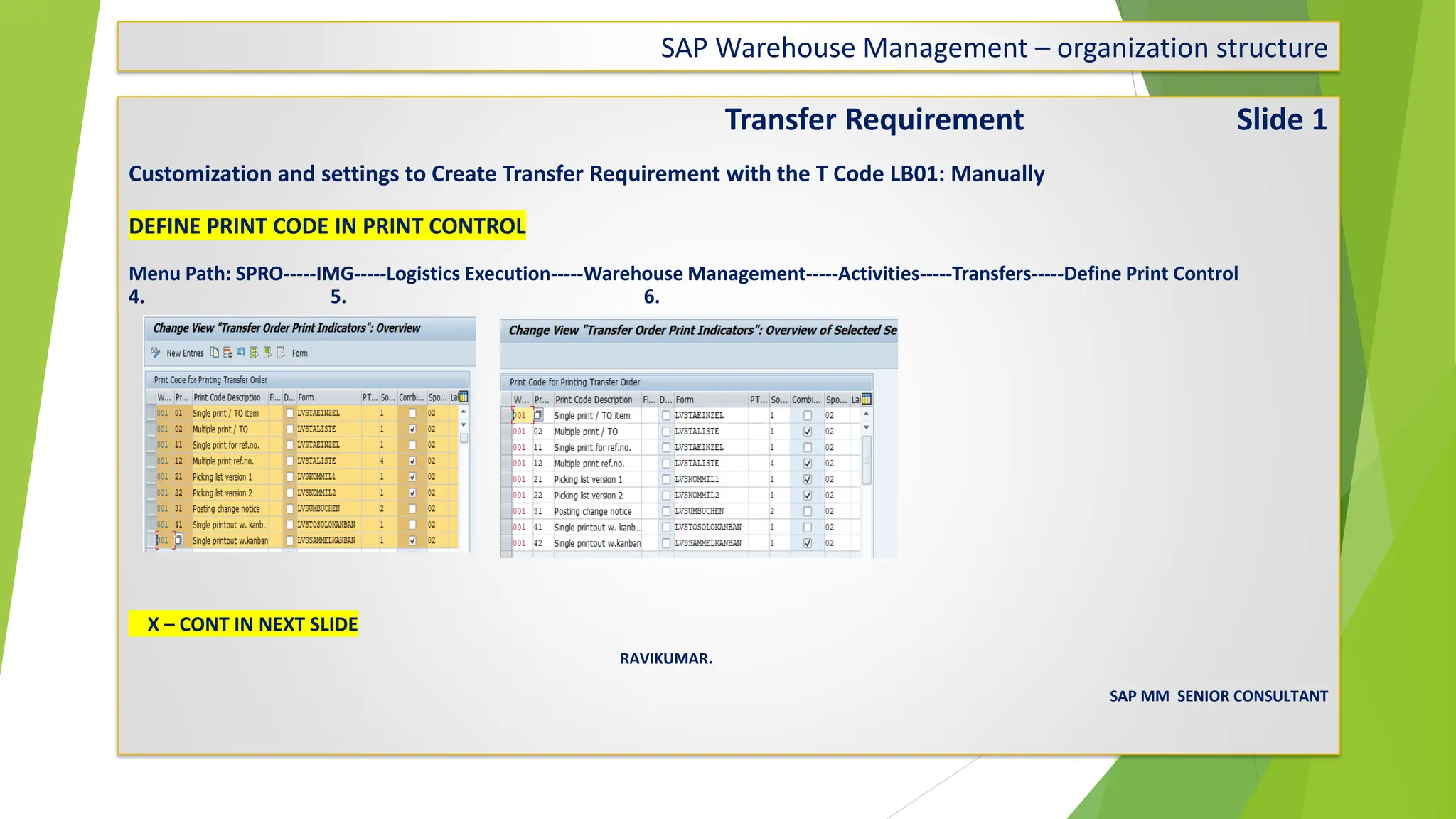Toggle Combi checkbox for 'Posting change notice' in Selected Set table
The image size is (1456, 819).
point(808,511)
